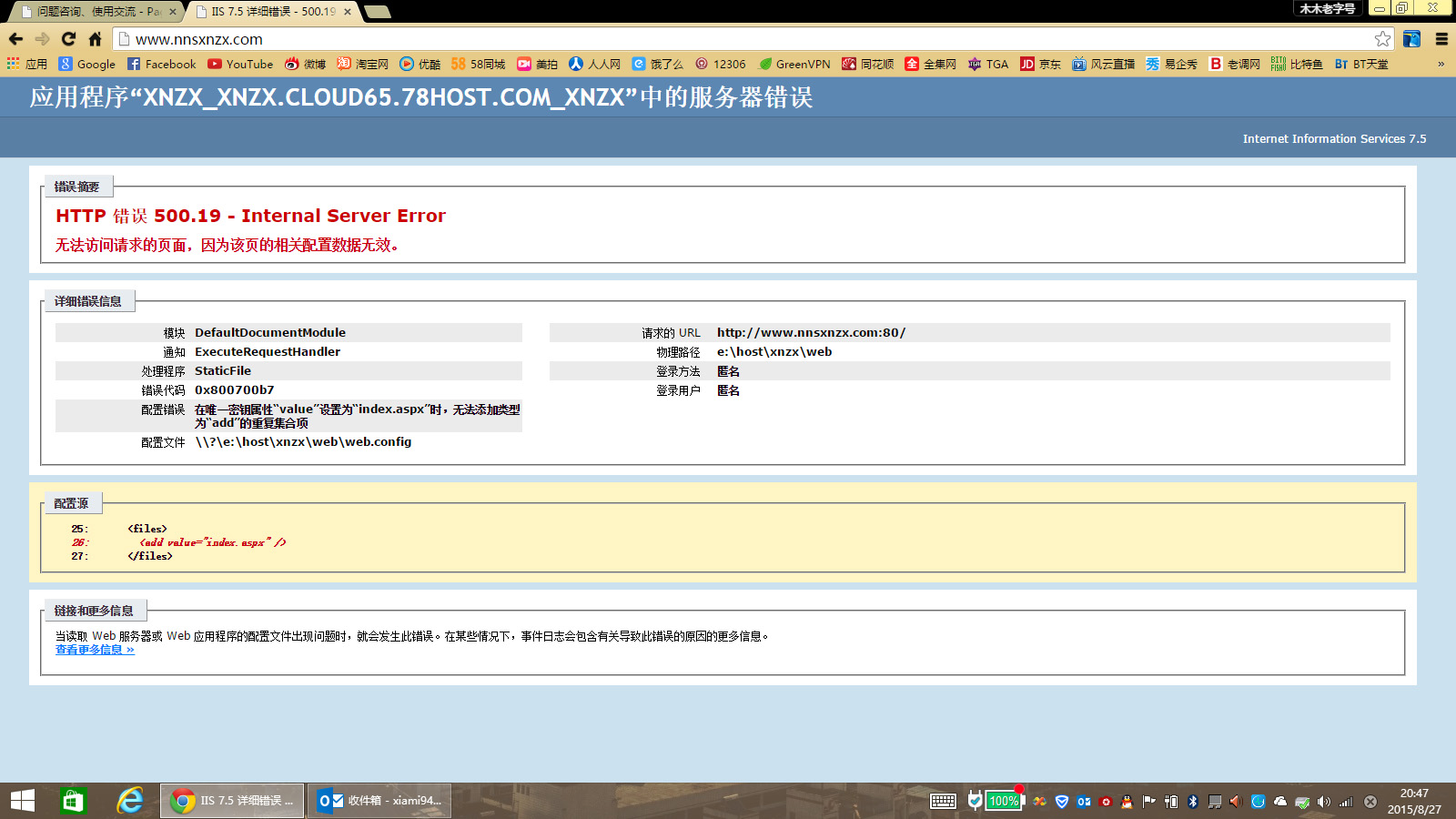Click the browser back arrow button

[x=15, y=39]
